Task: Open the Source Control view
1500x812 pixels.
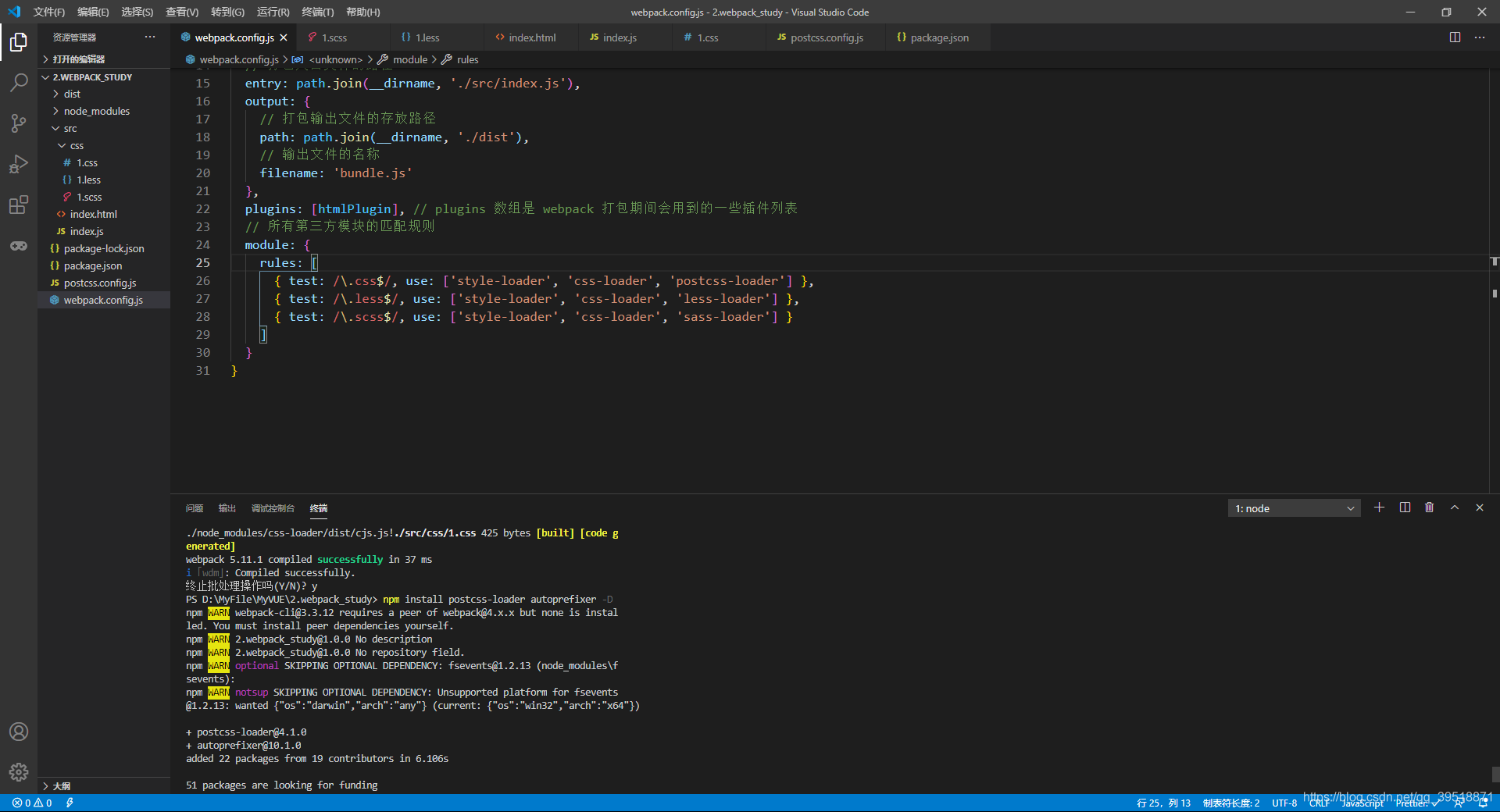Action: coord(19,123)
